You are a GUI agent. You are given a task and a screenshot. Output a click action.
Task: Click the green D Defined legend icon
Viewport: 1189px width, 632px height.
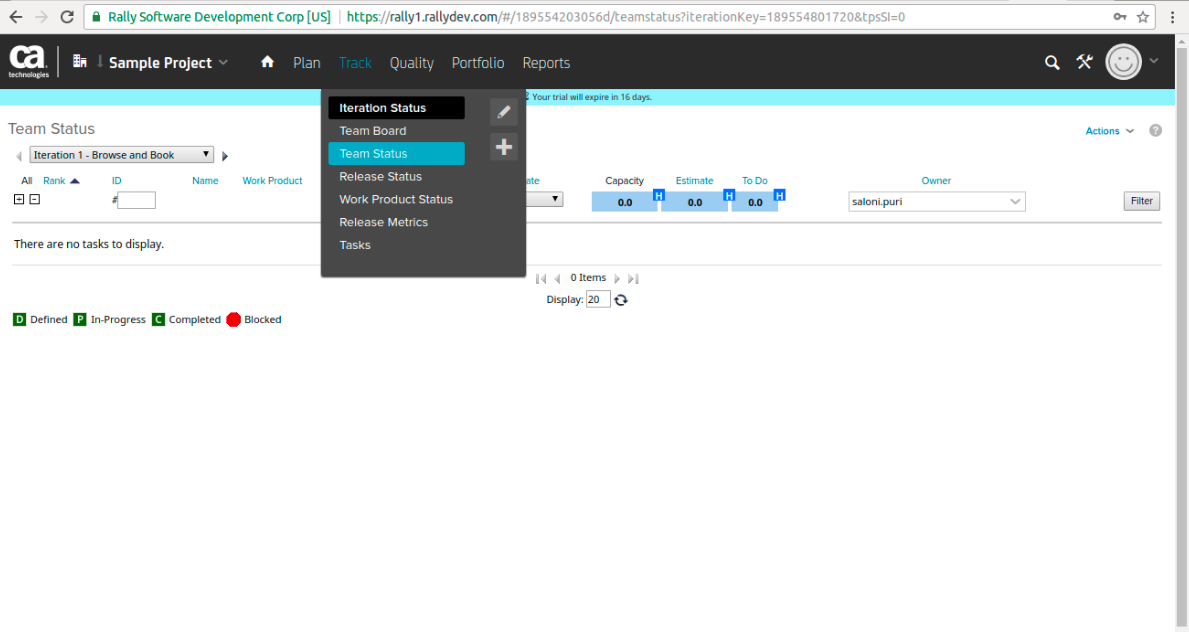20,319
